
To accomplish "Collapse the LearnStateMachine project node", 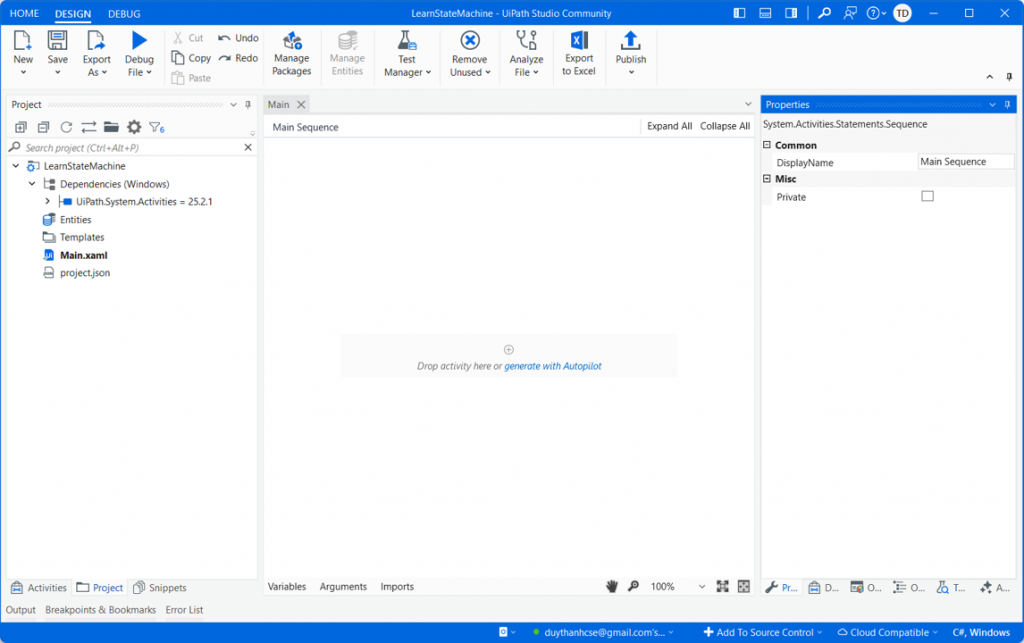I will click(x=16, y=166).
